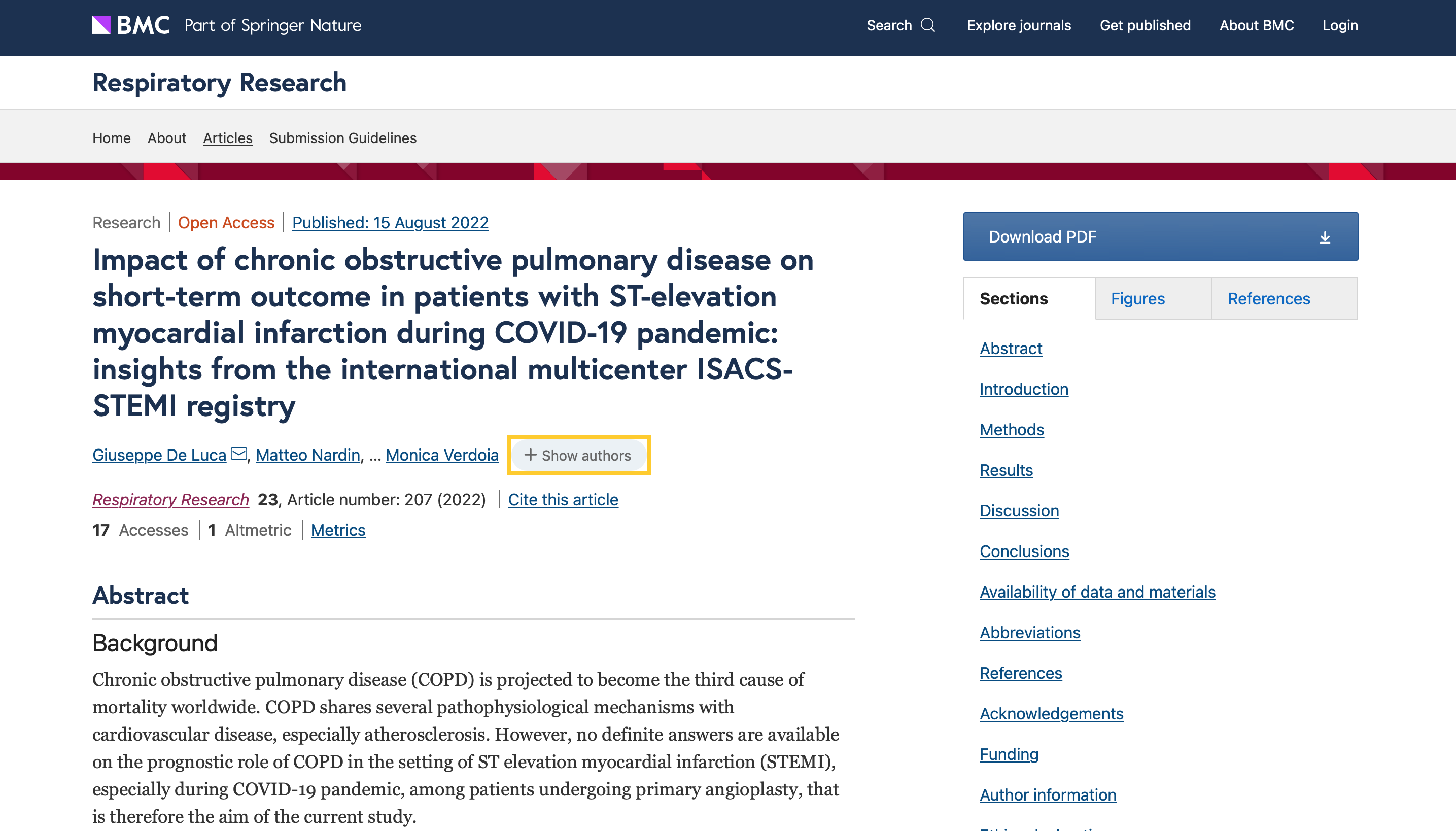Open Submission Guidelines page
This screenshot has width=1456, height=831.
pos(342,138)
